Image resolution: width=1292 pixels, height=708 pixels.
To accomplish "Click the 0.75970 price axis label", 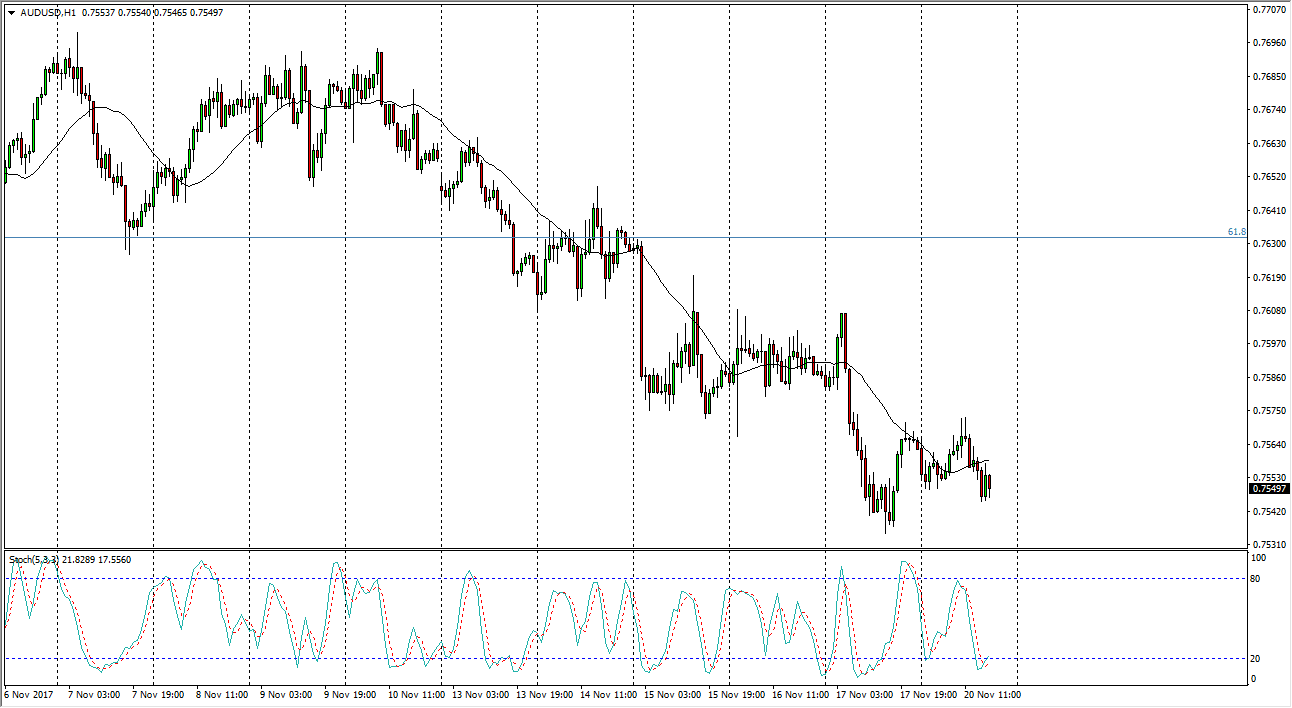I will (1269, 344).
